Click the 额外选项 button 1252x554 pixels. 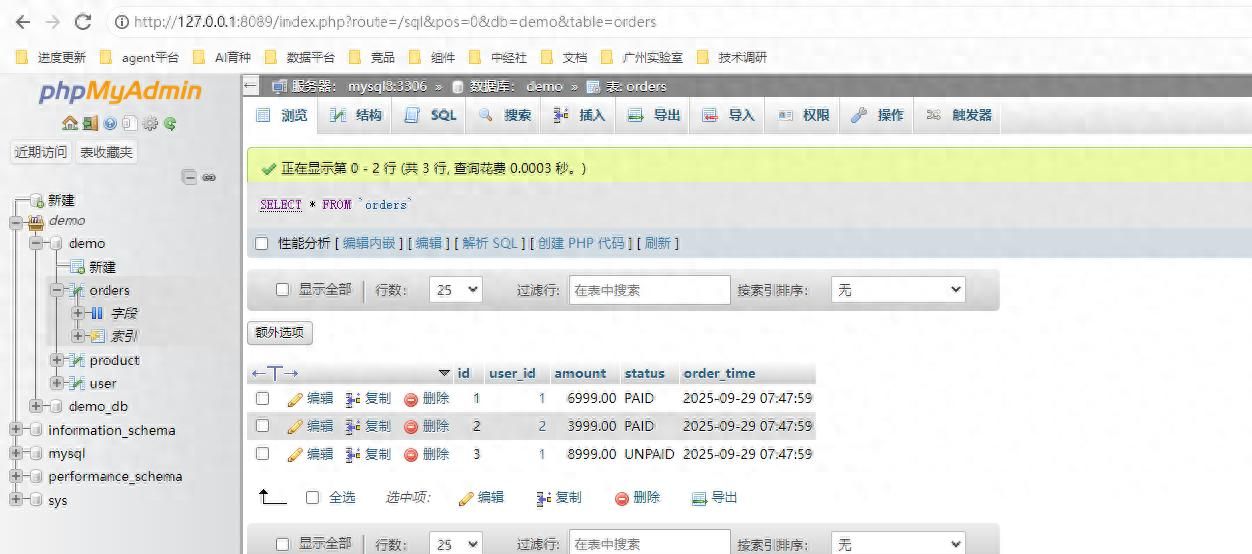(x=280, y=333)
